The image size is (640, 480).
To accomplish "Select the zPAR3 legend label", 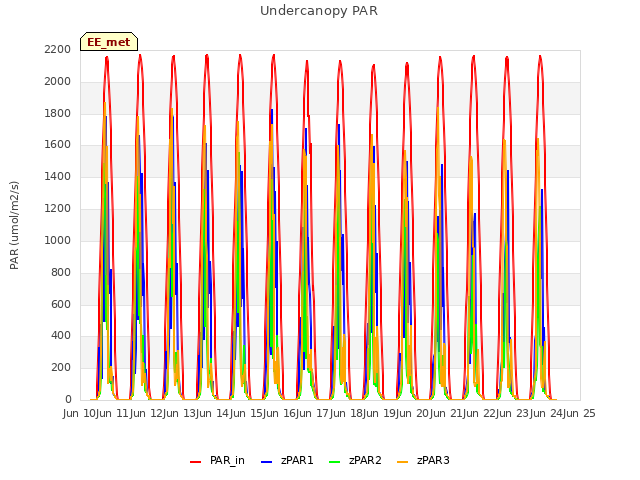I will pyautogui.click(x=433, y=460).
